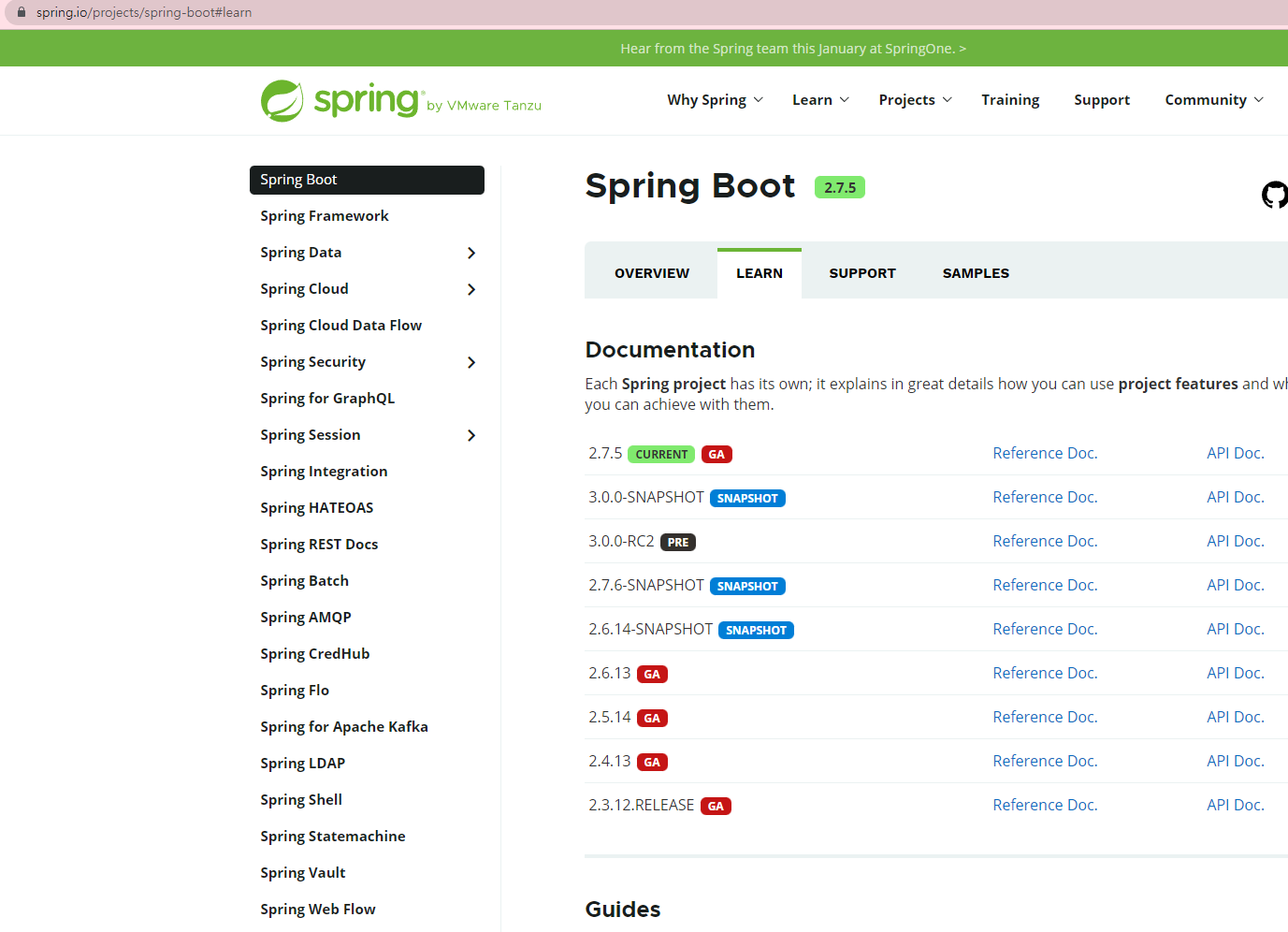Image resolution: width=1288 pixels, height=932 pixels.
Task: Click the 2.3.12.RELEASE version label
Action: click(x=642, y=805)
